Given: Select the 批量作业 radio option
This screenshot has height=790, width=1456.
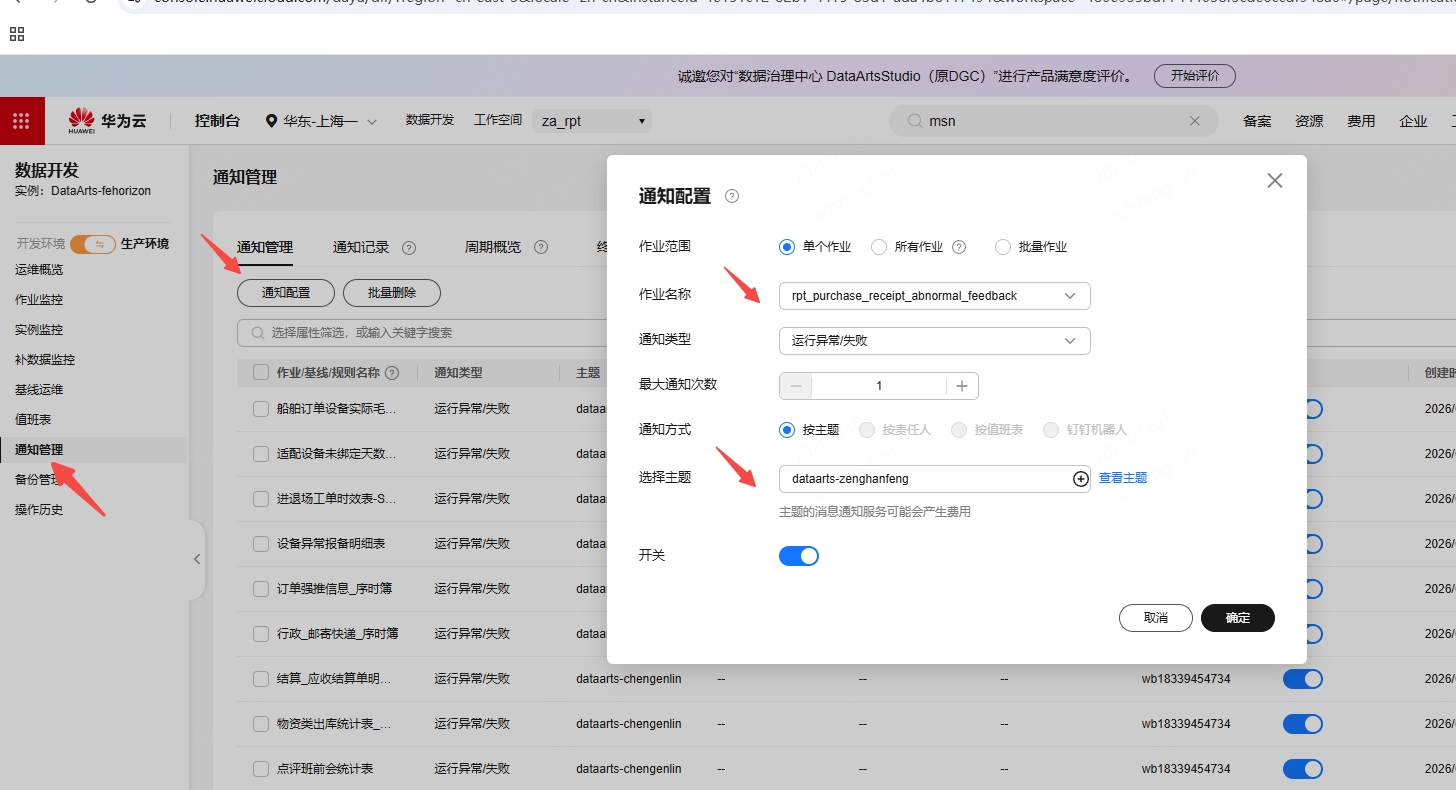Looking at the screenshot, I should click(x=1003, y=247).
